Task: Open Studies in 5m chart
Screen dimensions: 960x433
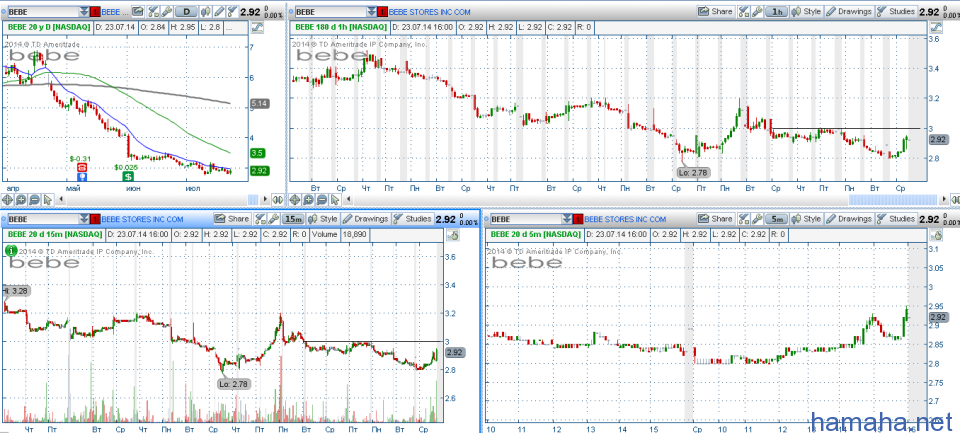Action: (x=896, y=219)
